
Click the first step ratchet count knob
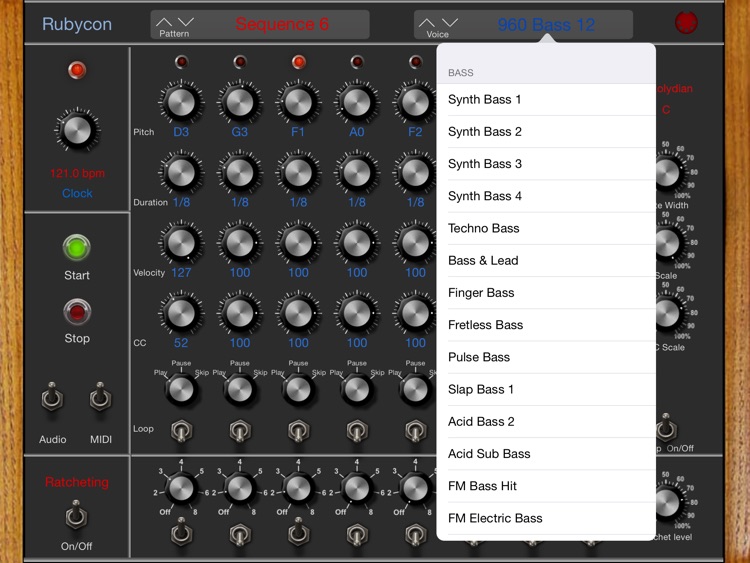coord(181,488)
